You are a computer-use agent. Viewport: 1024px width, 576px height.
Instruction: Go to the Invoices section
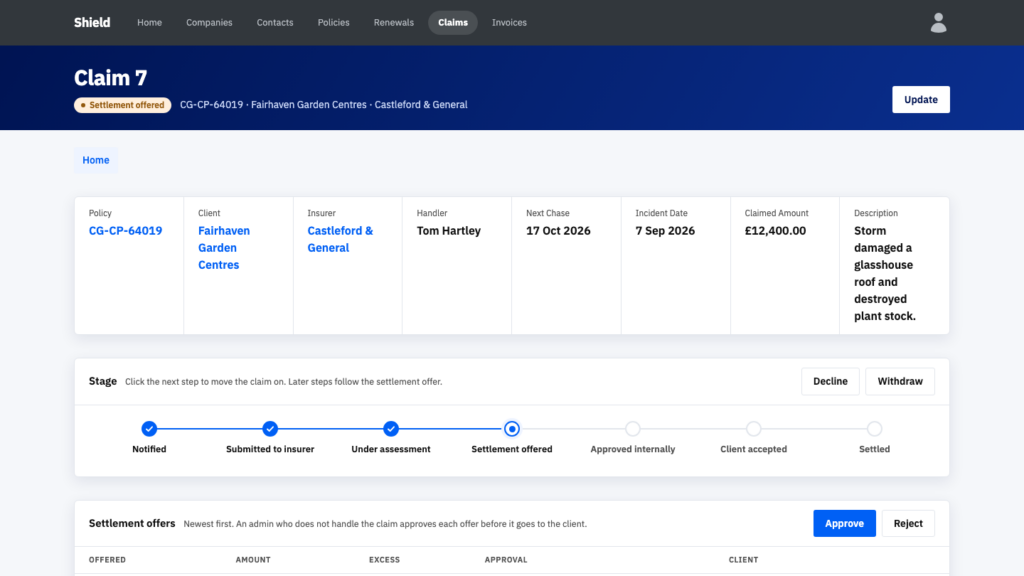509,22
